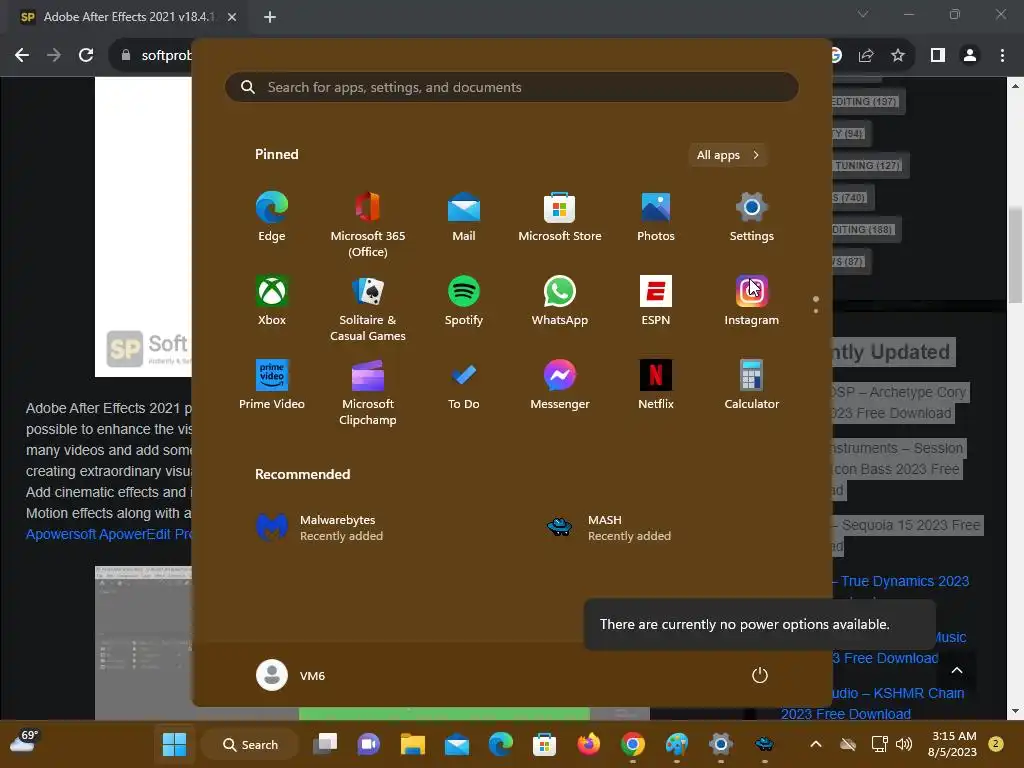Open Firefox from the taskbar
The image size is (1024, 768).
pyautogui.click(x=588, y=744)
